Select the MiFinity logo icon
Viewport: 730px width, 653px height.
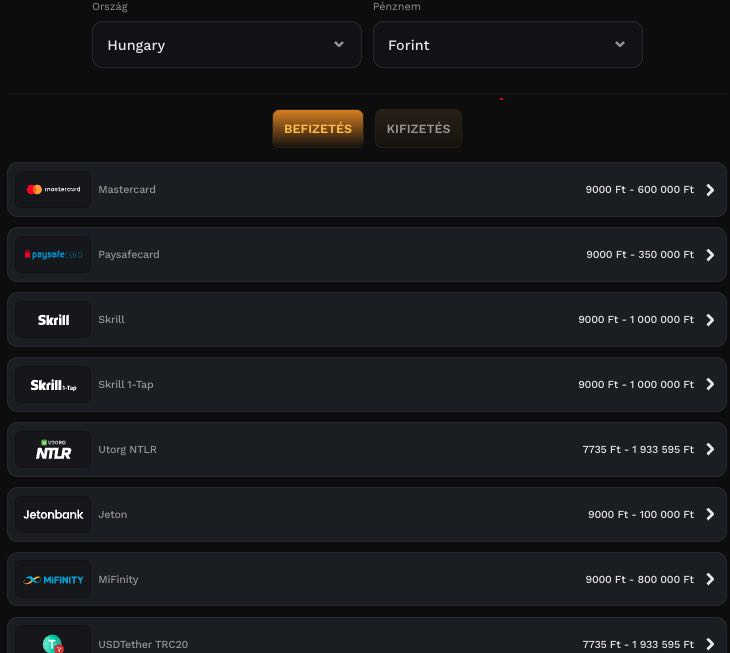[53, 580]
